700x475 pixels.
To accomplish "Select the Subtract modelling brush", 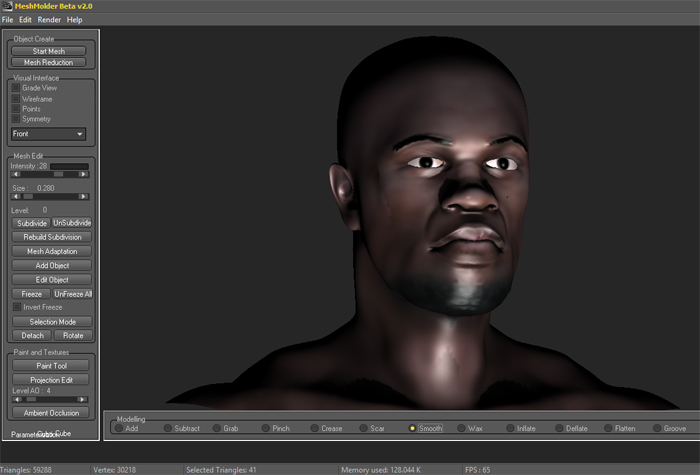I will (x=167, y=428).
